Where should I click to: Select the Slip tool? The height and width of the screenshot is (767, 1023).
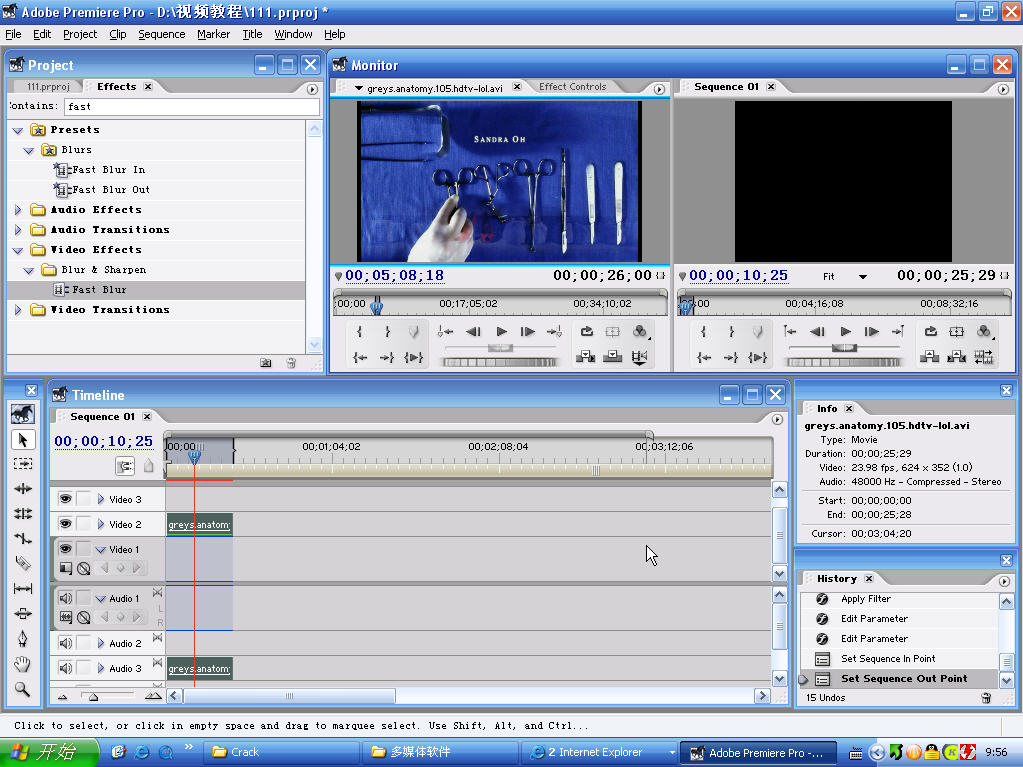pyautogui.click(x=23, y=589)
